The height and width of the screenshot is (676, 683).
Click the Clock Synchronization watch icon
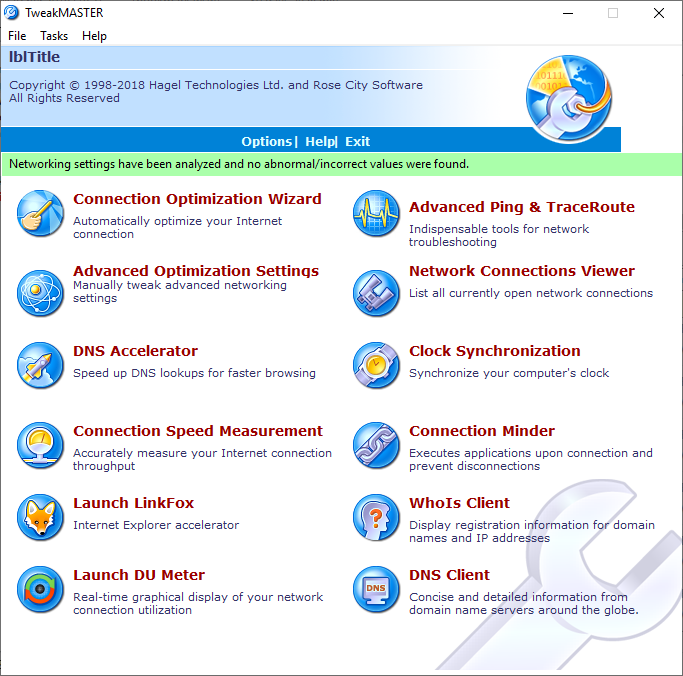[376, 365]
